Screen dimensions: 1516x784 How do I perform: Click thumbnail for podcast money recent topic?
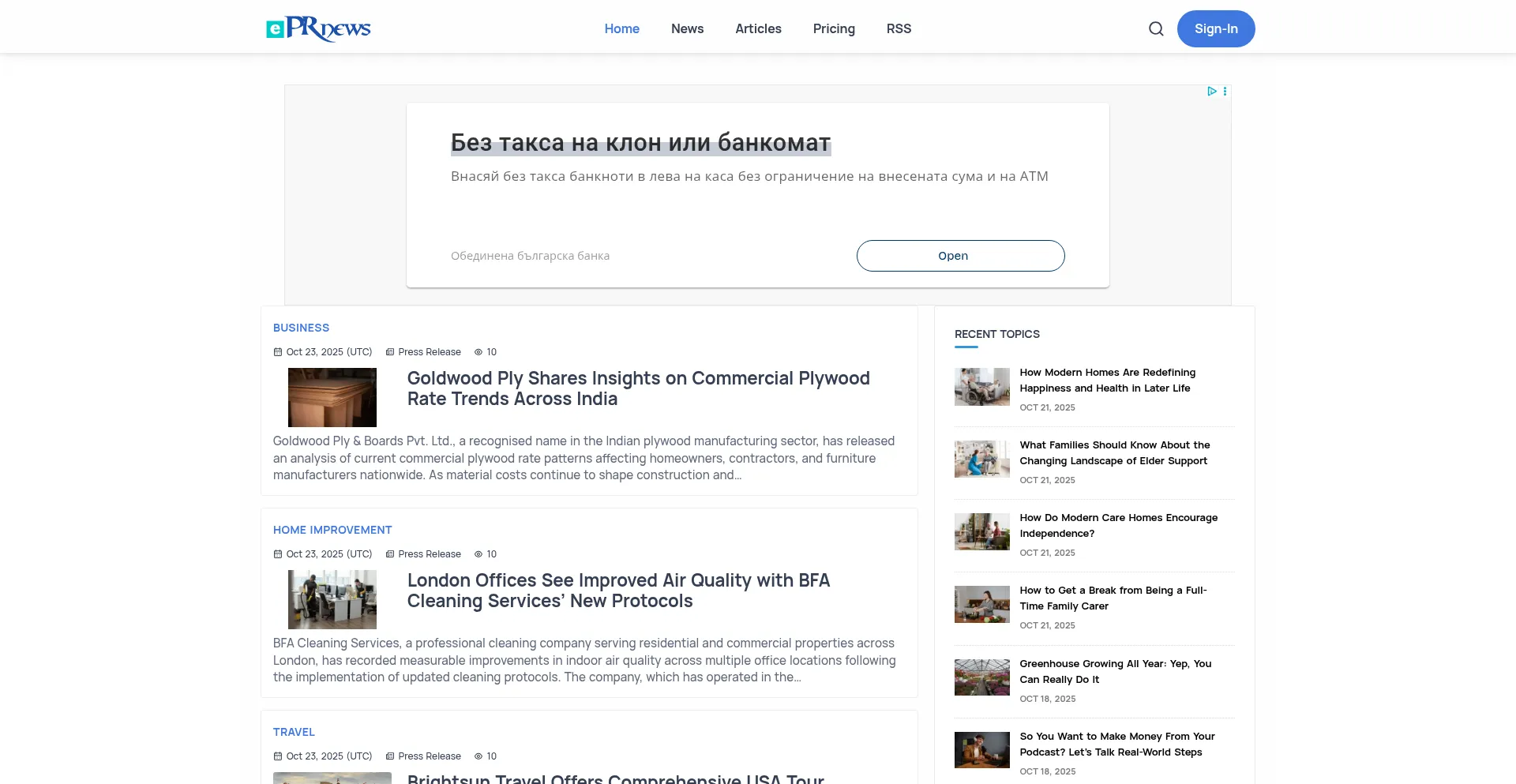point(981,750)
